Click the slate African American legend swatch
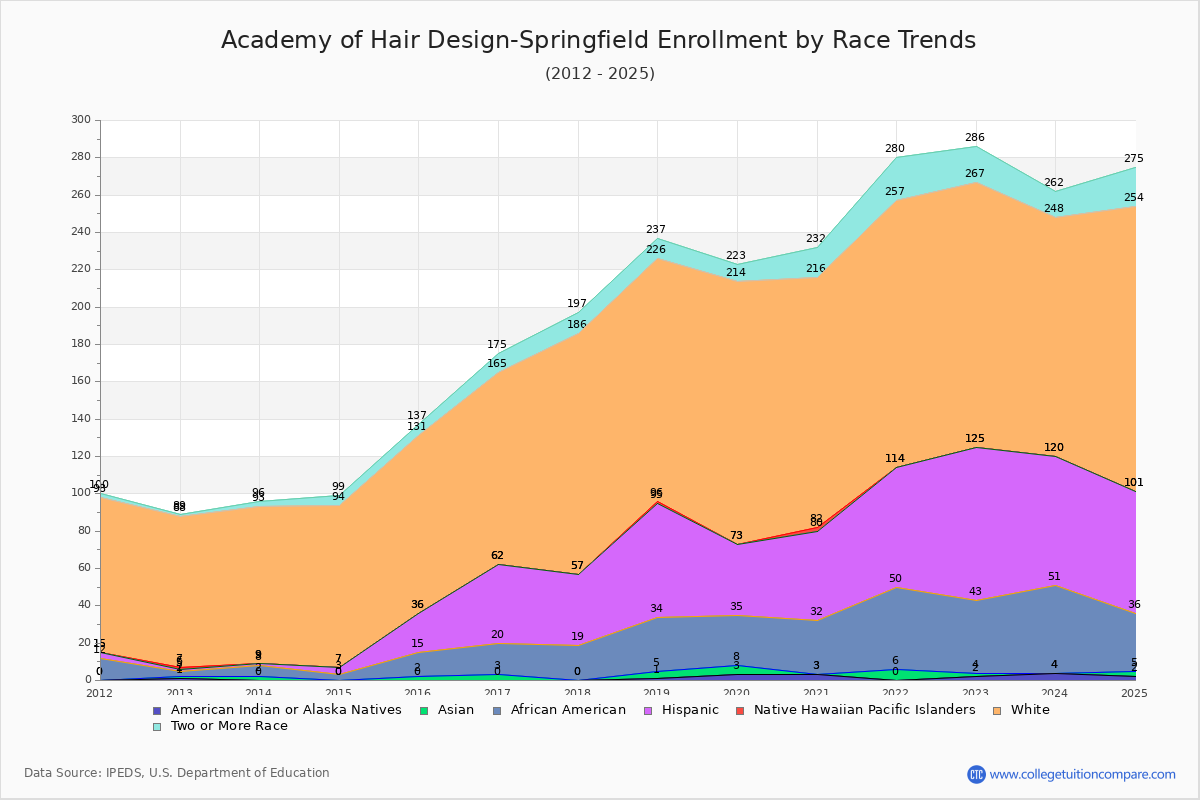This screenshot has height=800, width=1200. click(495, 710)
